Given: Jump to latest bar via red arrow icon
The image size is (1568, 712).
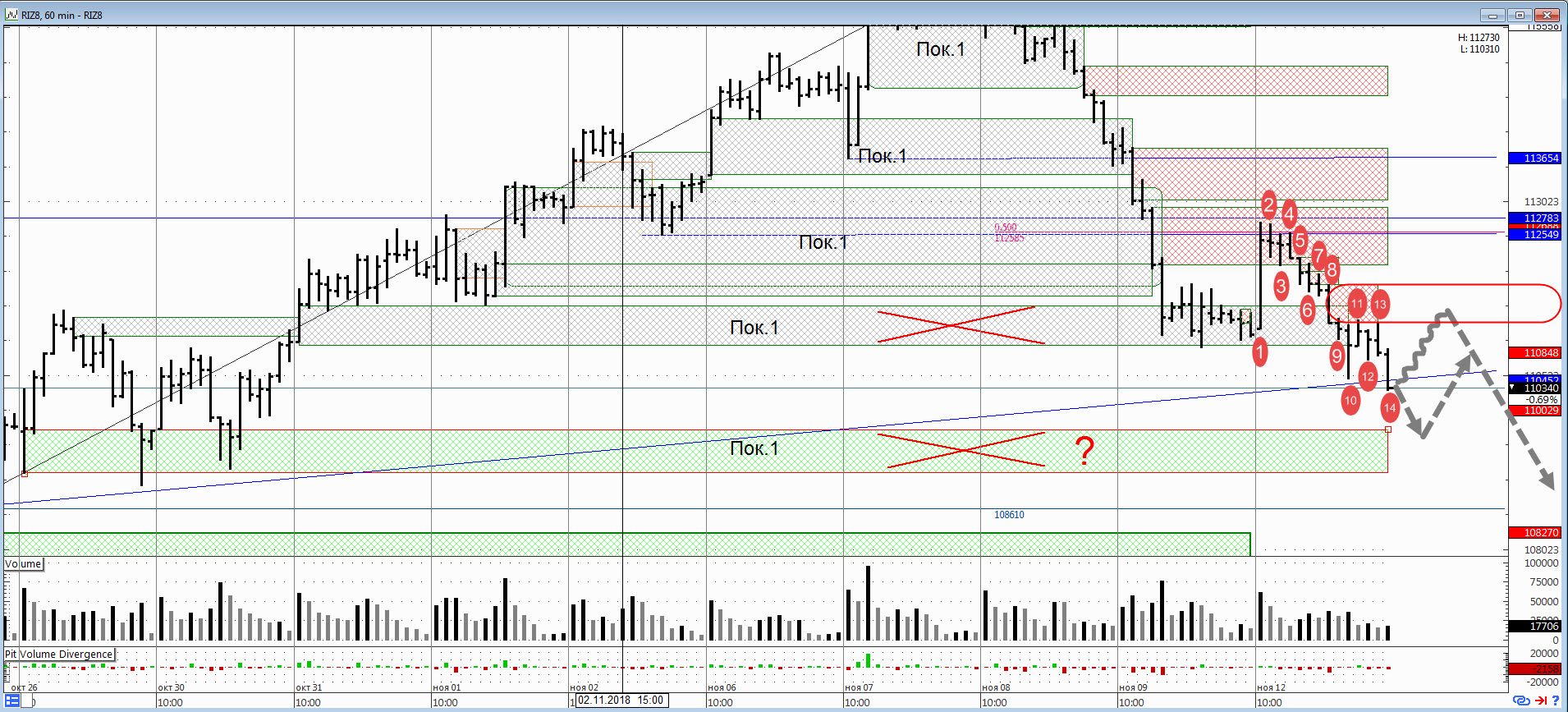Looking at the screenshot, I should coord(1540,701).
